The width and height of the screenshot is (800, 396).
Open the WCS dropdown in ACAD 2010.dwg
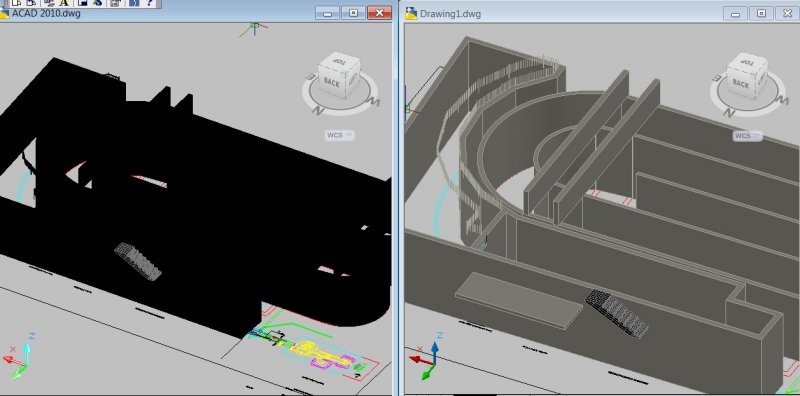coord(339,135)
